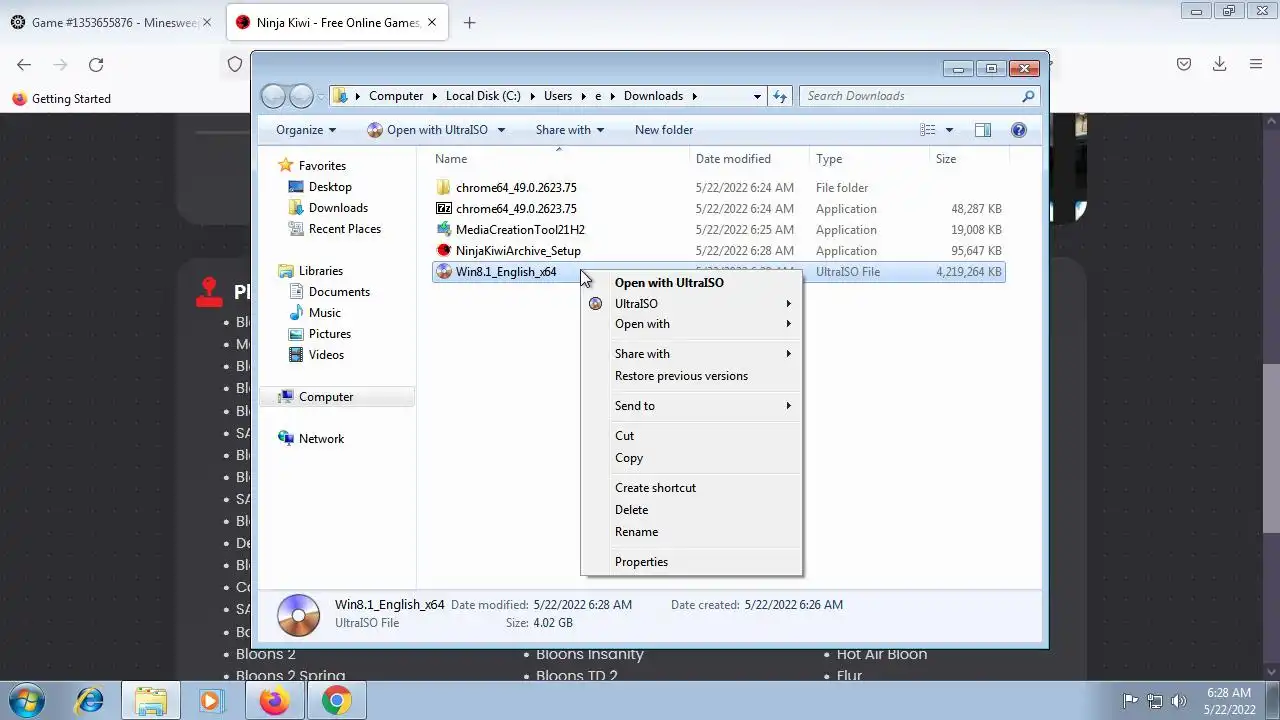Select Music library

[x=324, y=313]
